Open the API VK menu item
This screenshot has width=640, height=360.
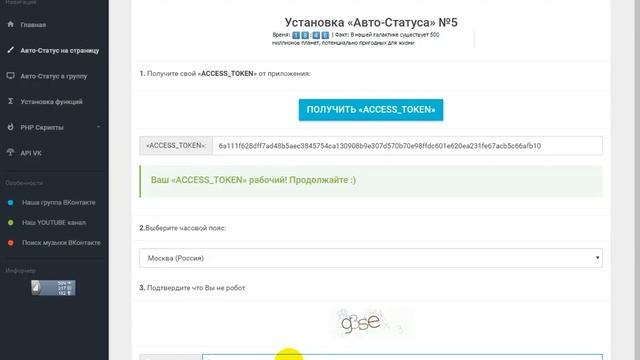click(x=31, y=153)
